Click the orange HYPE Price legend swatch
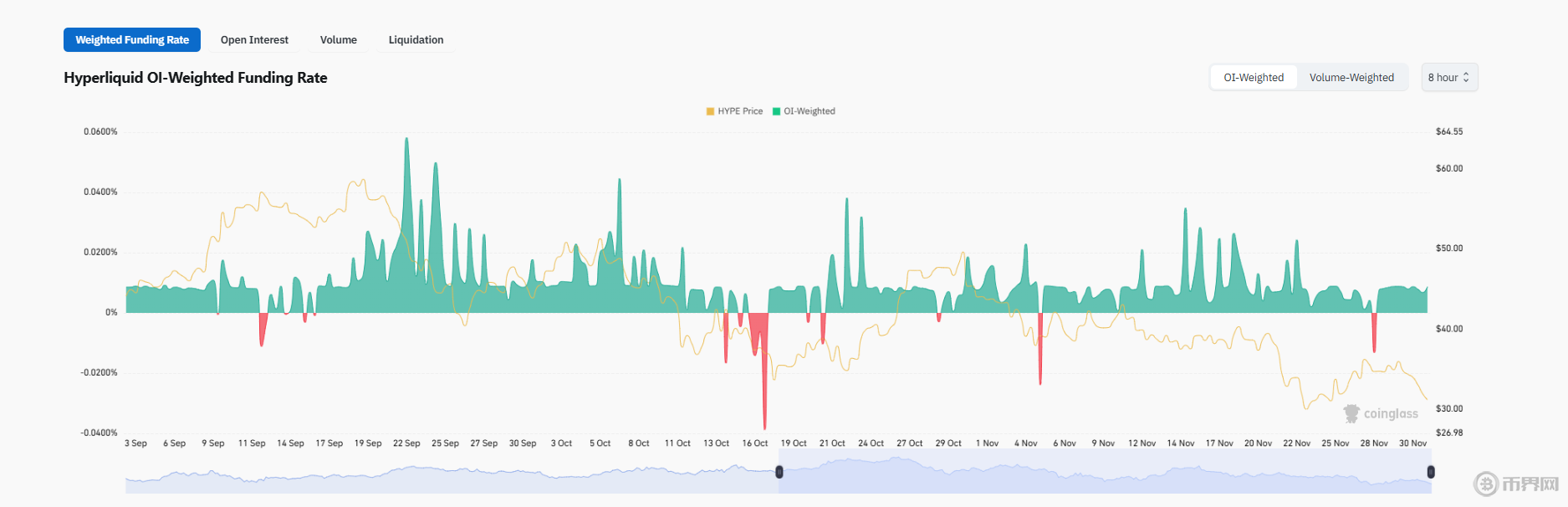The image size is (1568, 507). pos(710,111)
